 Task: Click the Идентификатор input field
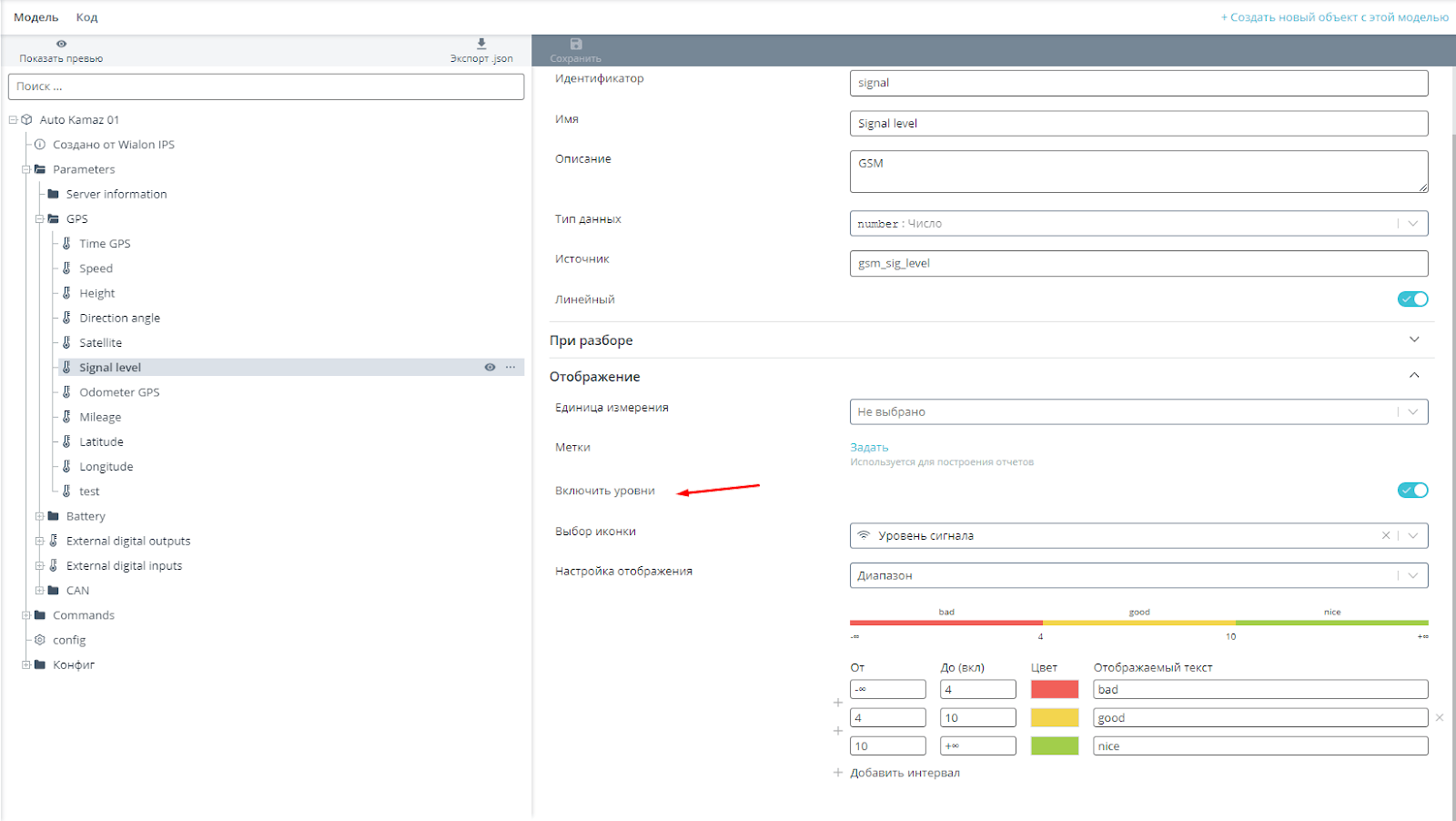click(1138, 83)
